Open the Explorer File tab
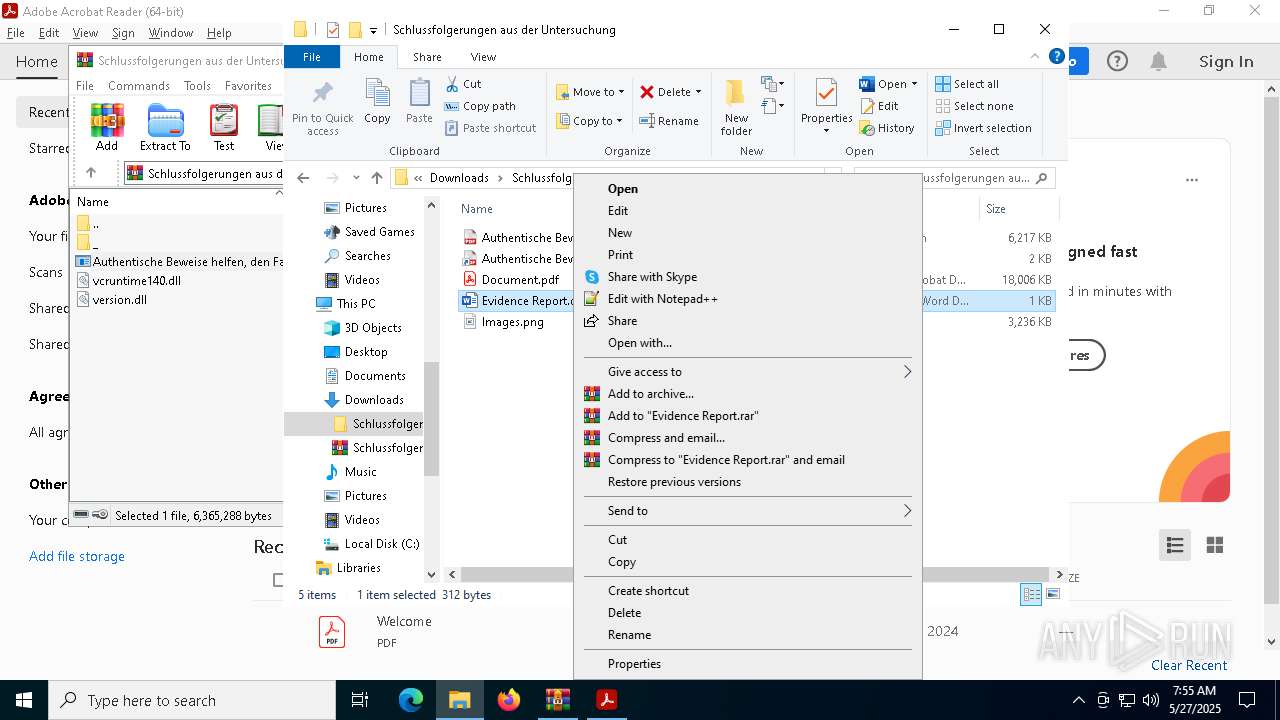The image size is (1280, 720). pyautogui.click(x=312, y=57)
